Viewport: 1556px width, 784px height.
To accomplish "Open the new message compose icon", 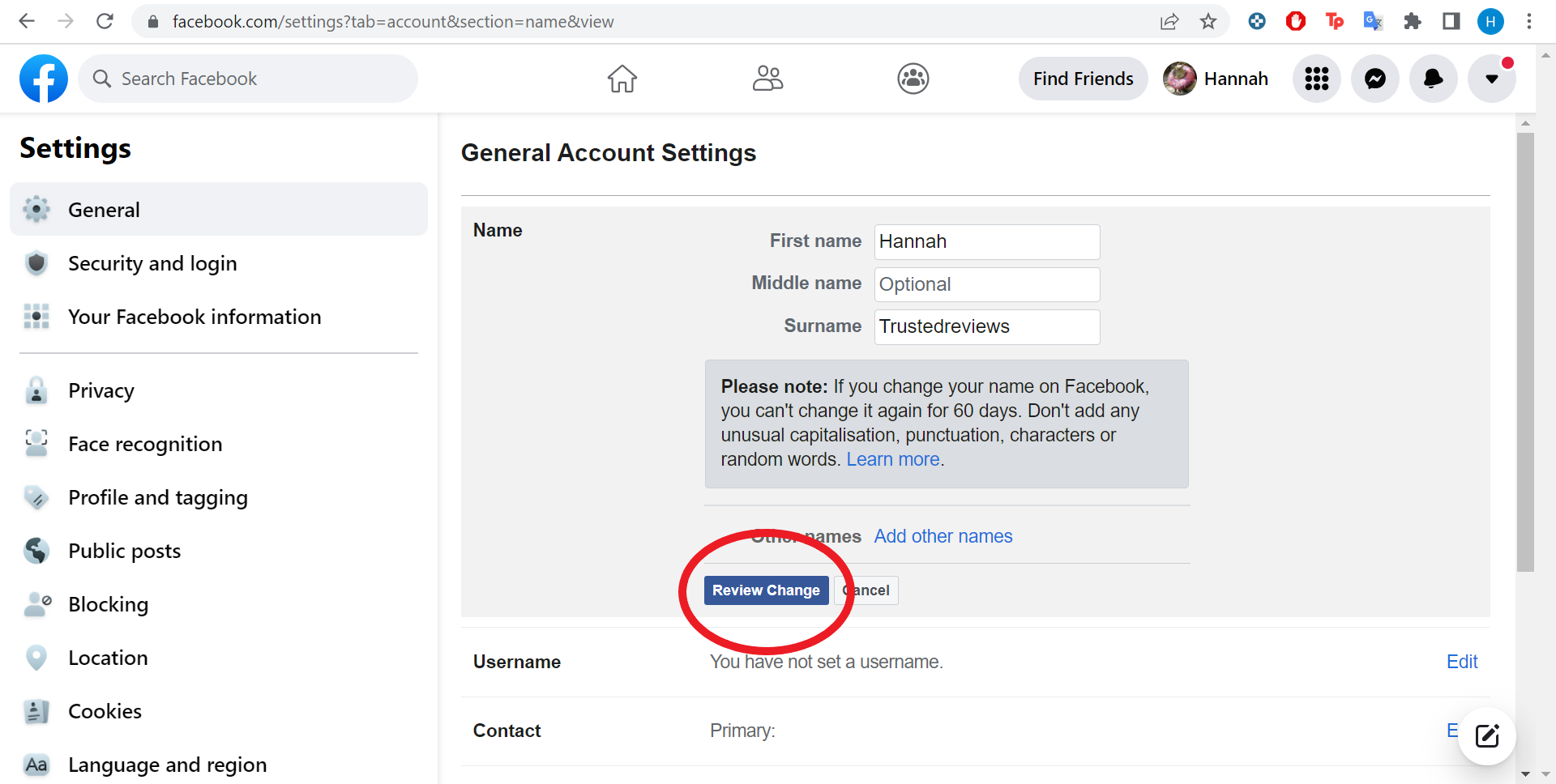I will coord(1487,736).
